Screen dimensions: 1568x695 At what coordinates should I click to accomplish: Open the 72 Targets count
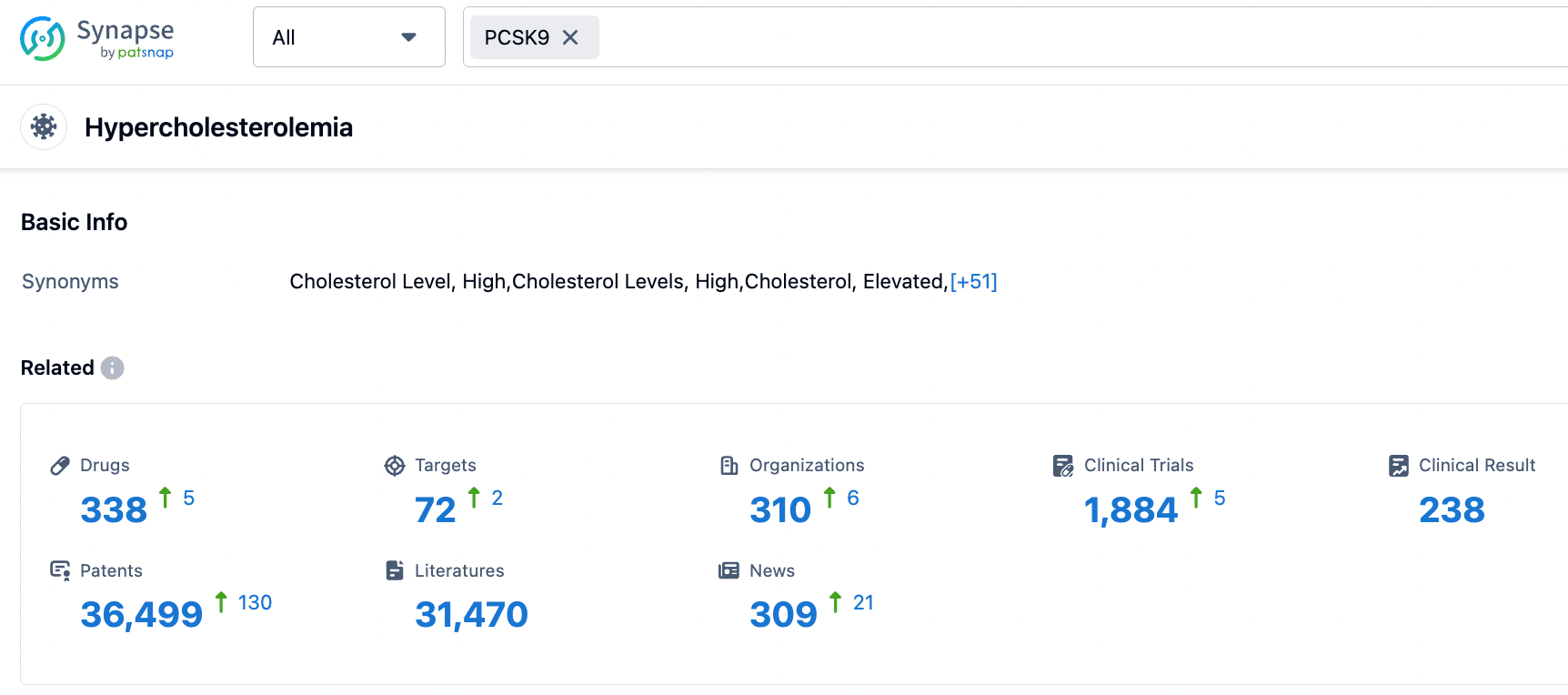click(435, 509)
